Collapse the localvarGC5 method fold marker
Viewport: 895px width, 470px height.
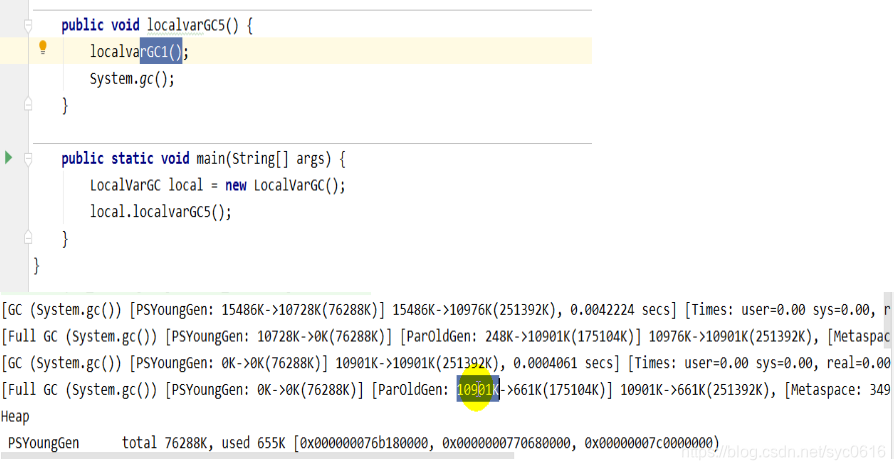[28, 25]
